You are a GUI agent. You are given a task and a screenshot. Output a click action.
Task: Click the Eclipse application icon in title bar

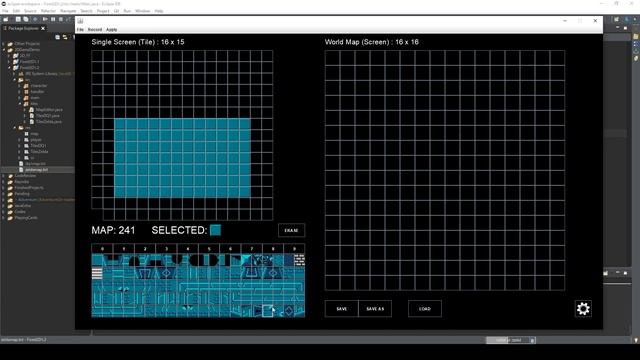4,4
